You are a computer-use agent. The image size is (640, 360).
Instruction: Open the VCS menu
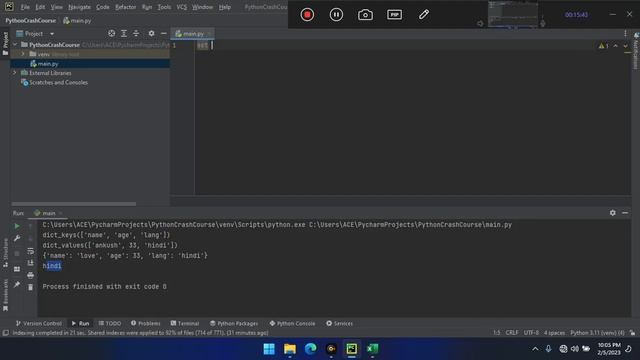coord(182,7)
